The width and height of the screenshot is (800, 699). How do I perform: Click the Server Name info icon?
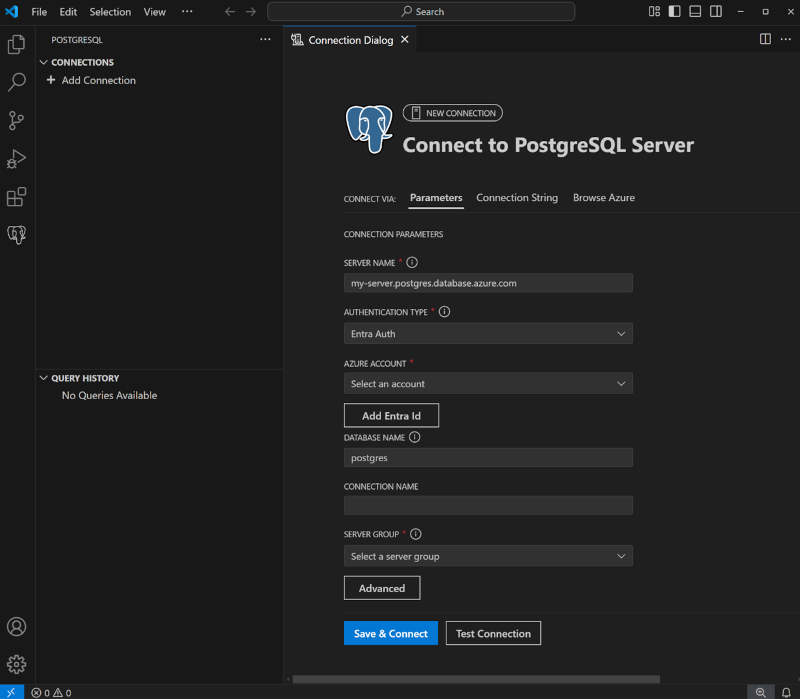click(x=412, y=262)
